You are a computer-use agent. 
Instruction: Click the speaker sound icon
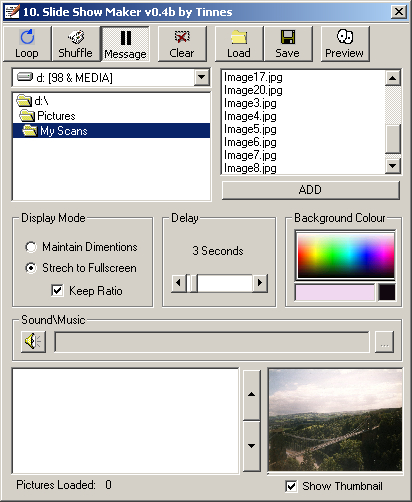click(33, 342)
